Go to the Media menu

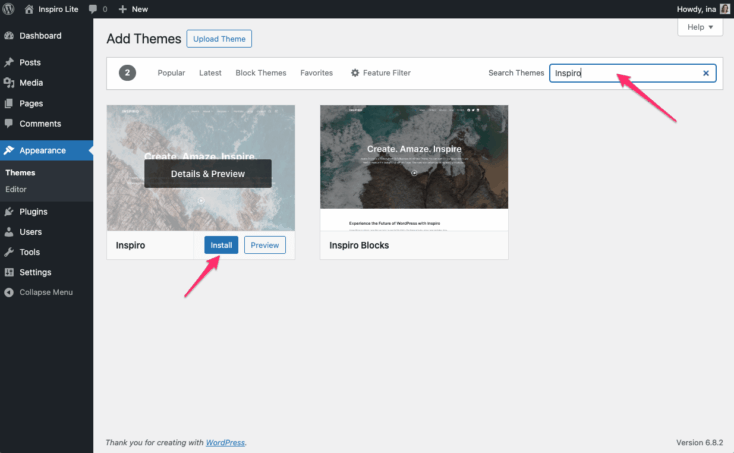(31, 83)
